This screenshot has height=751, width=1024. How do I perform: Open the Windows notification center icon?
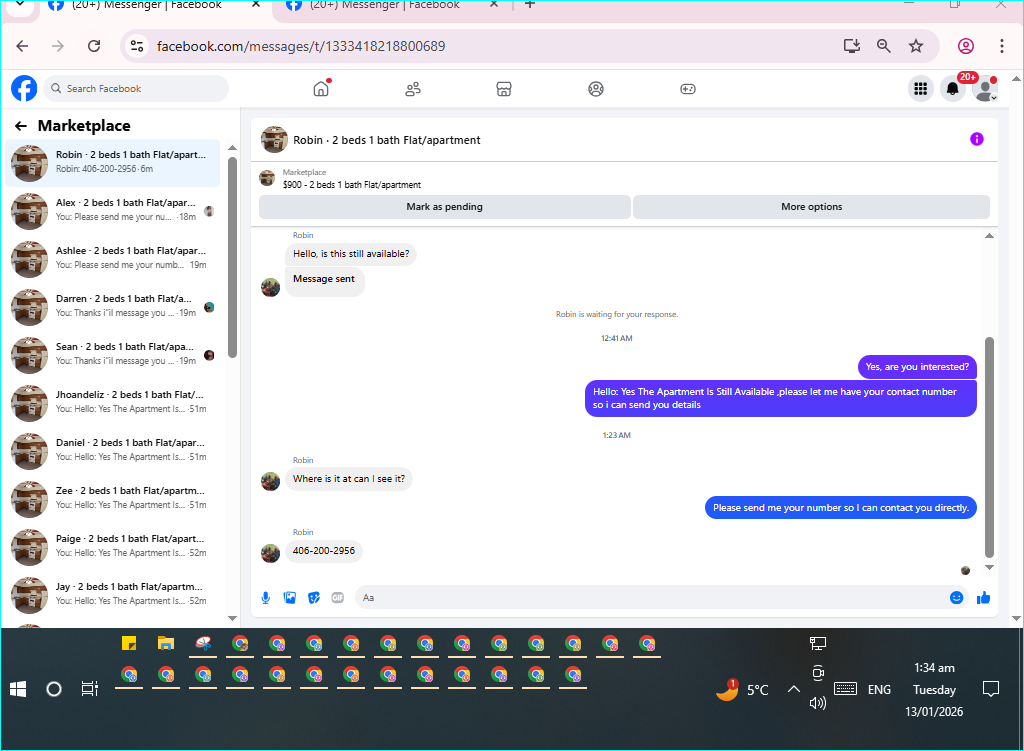point(991,689)
